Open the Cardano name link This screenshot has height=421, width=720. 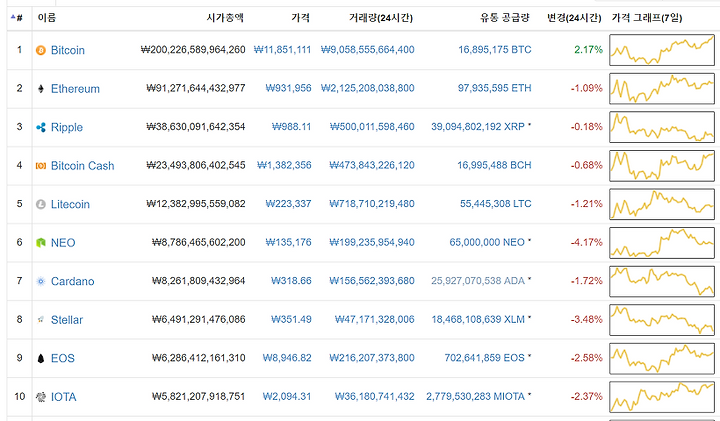[x=72, y=281]
